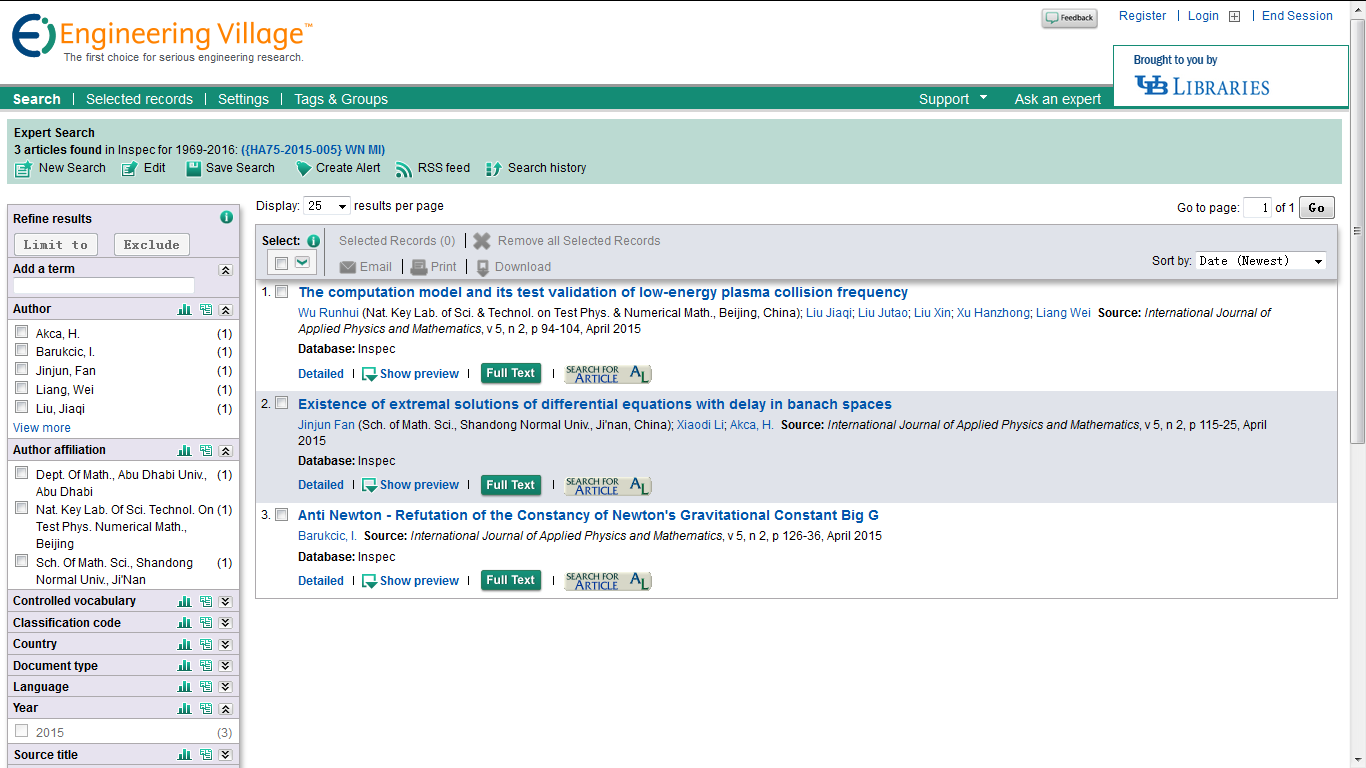Screen dimensions: 1366x768
Task: Click the Go to page number field
Action: [1257, 208]
